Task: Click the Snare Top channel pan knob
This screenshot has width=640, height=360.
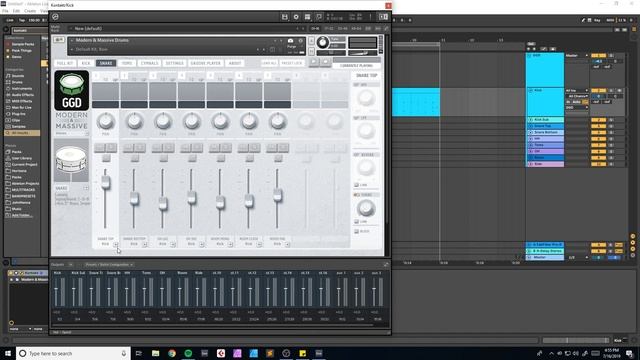Action: pos(106,121)
